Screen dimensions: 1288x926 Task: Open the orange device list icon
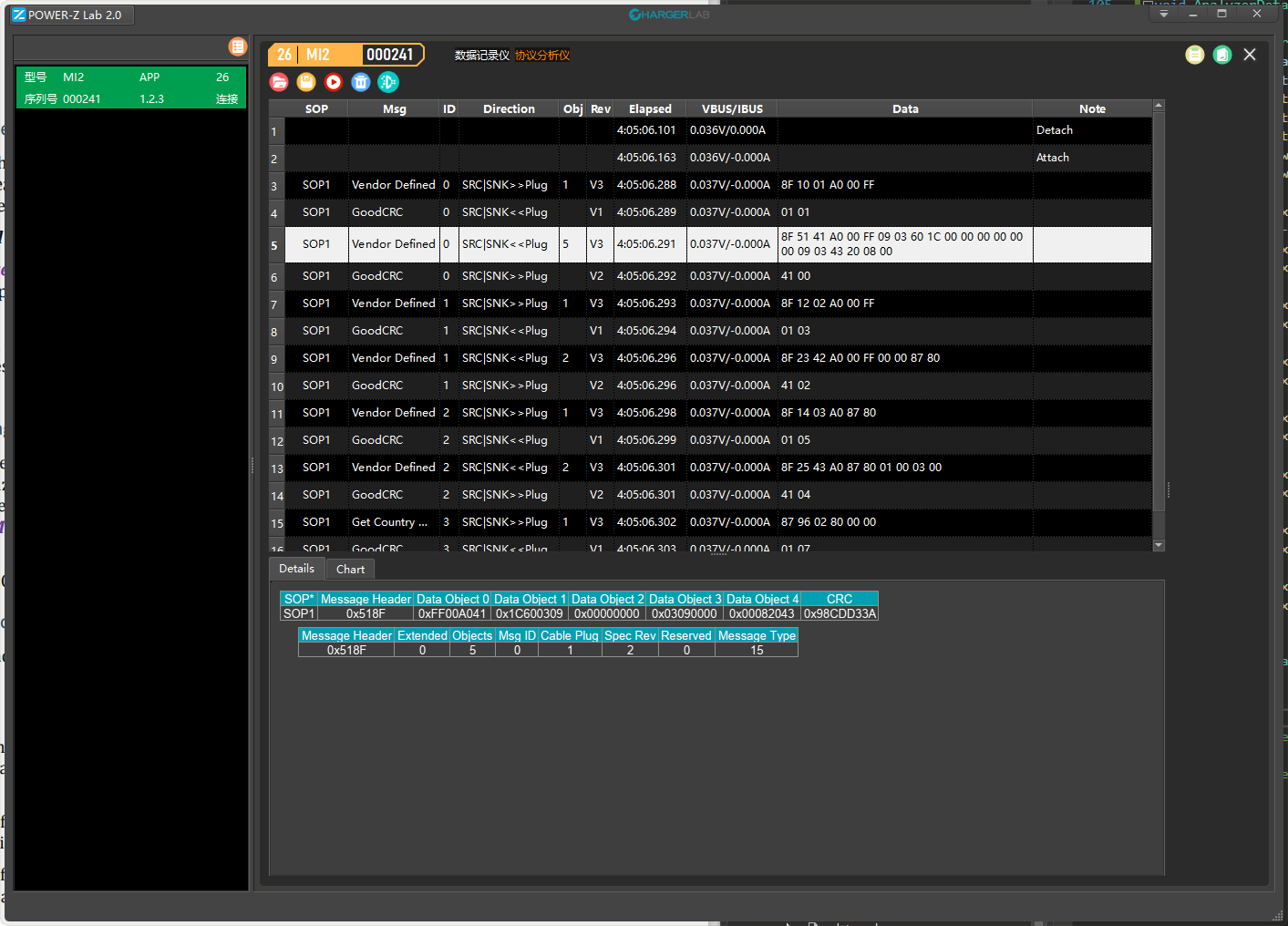pyautogui.click(x=237, y=46)
